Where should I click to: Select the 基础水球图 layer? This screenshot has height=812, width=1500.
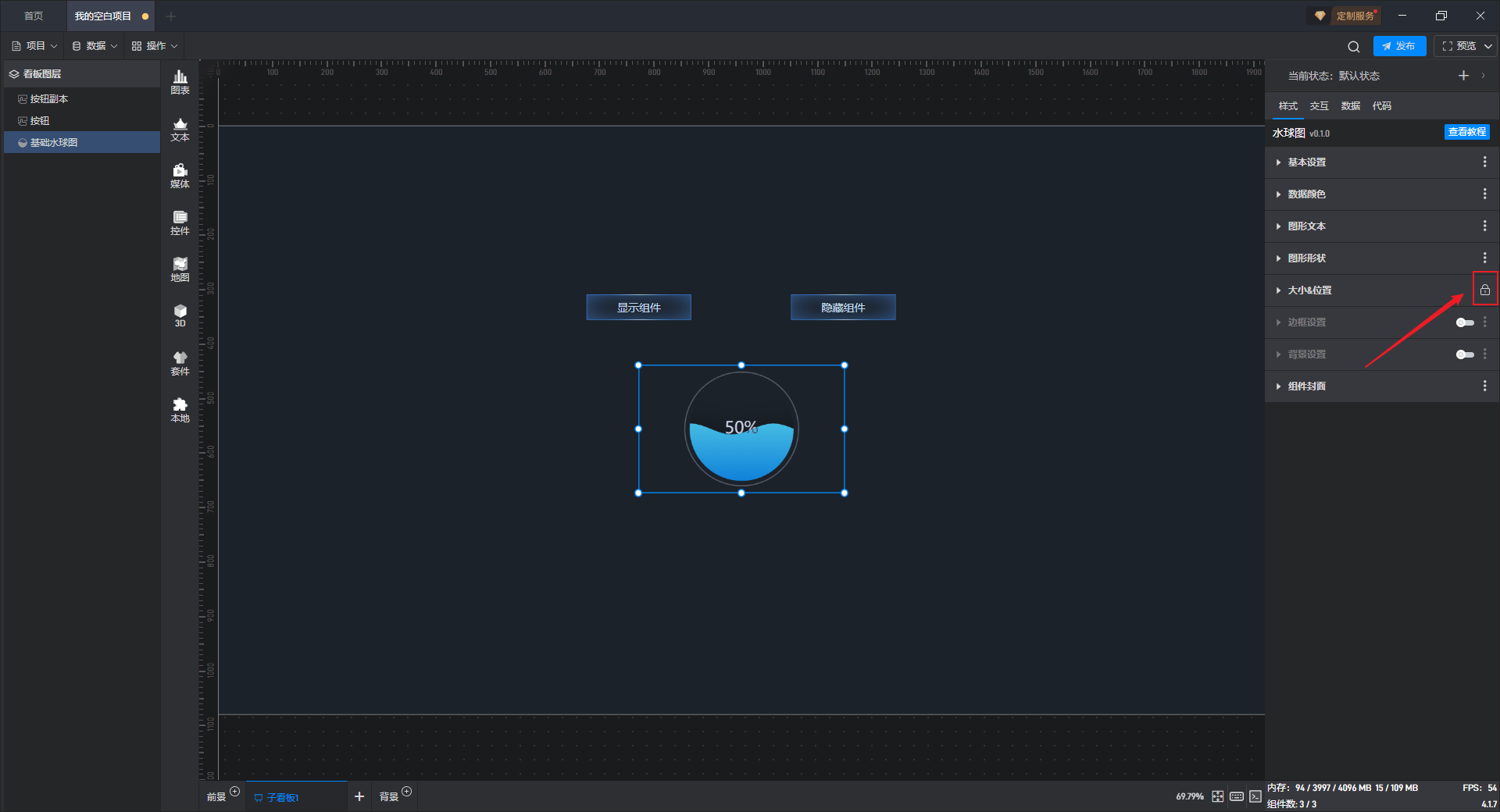tap(54, 143)
